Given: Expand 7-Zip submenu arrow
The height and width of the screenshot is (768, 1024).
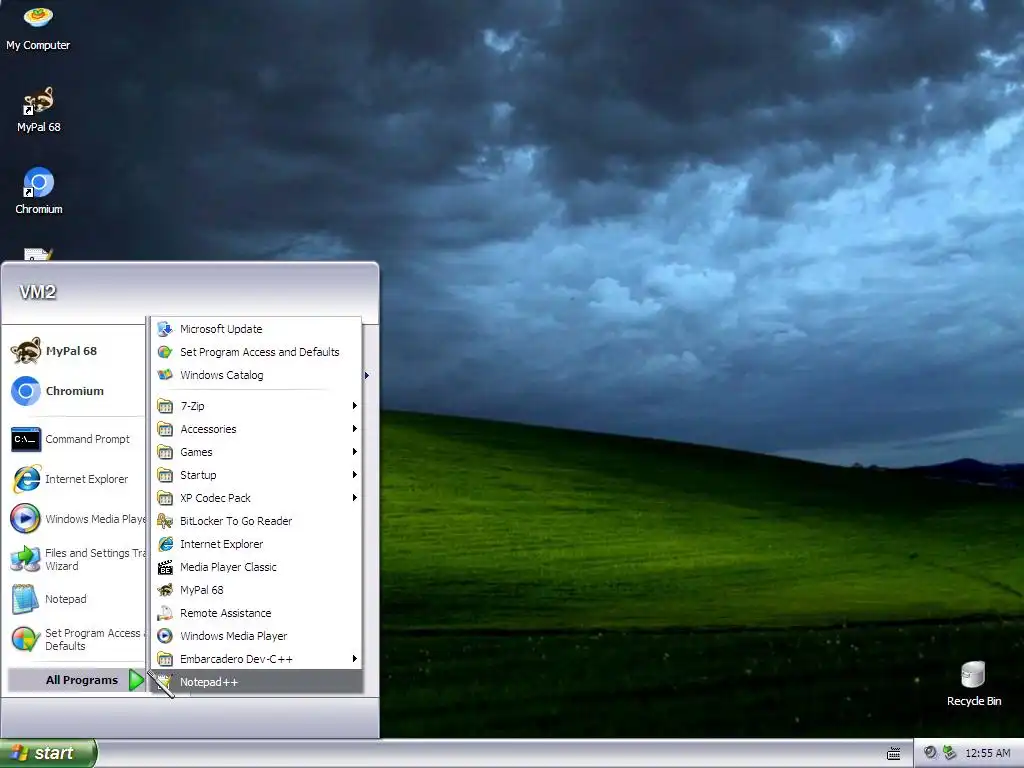Looking at the screenshot, I should pos(355,406).
